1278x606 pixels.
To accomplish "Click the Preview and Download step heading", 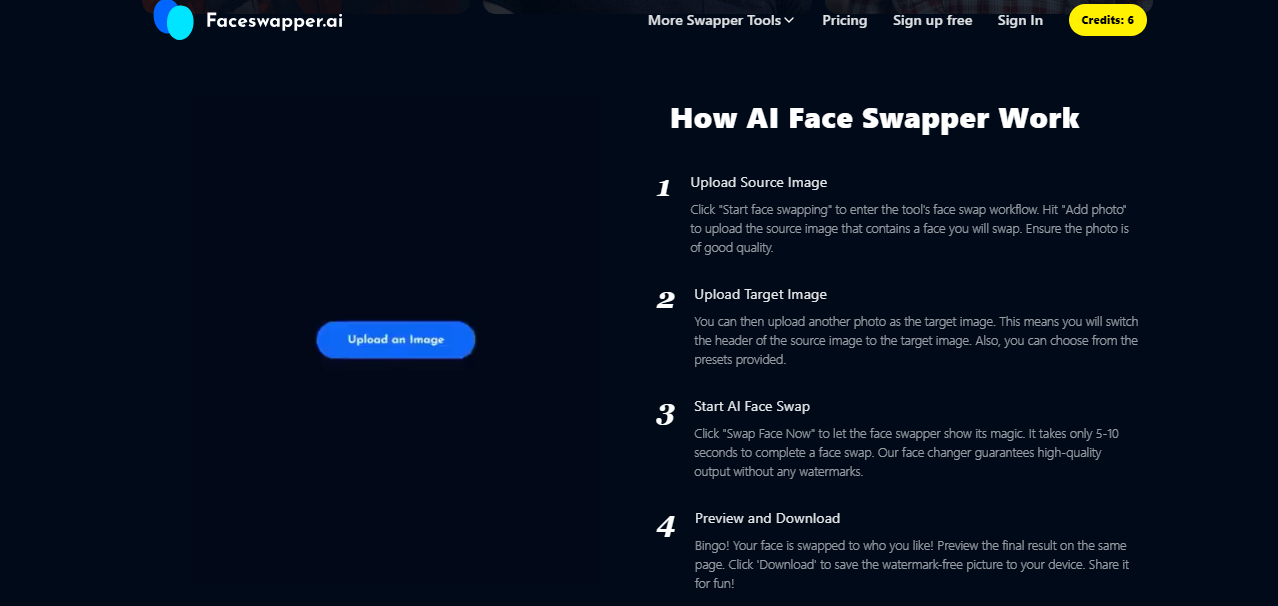I will (767, 518).
